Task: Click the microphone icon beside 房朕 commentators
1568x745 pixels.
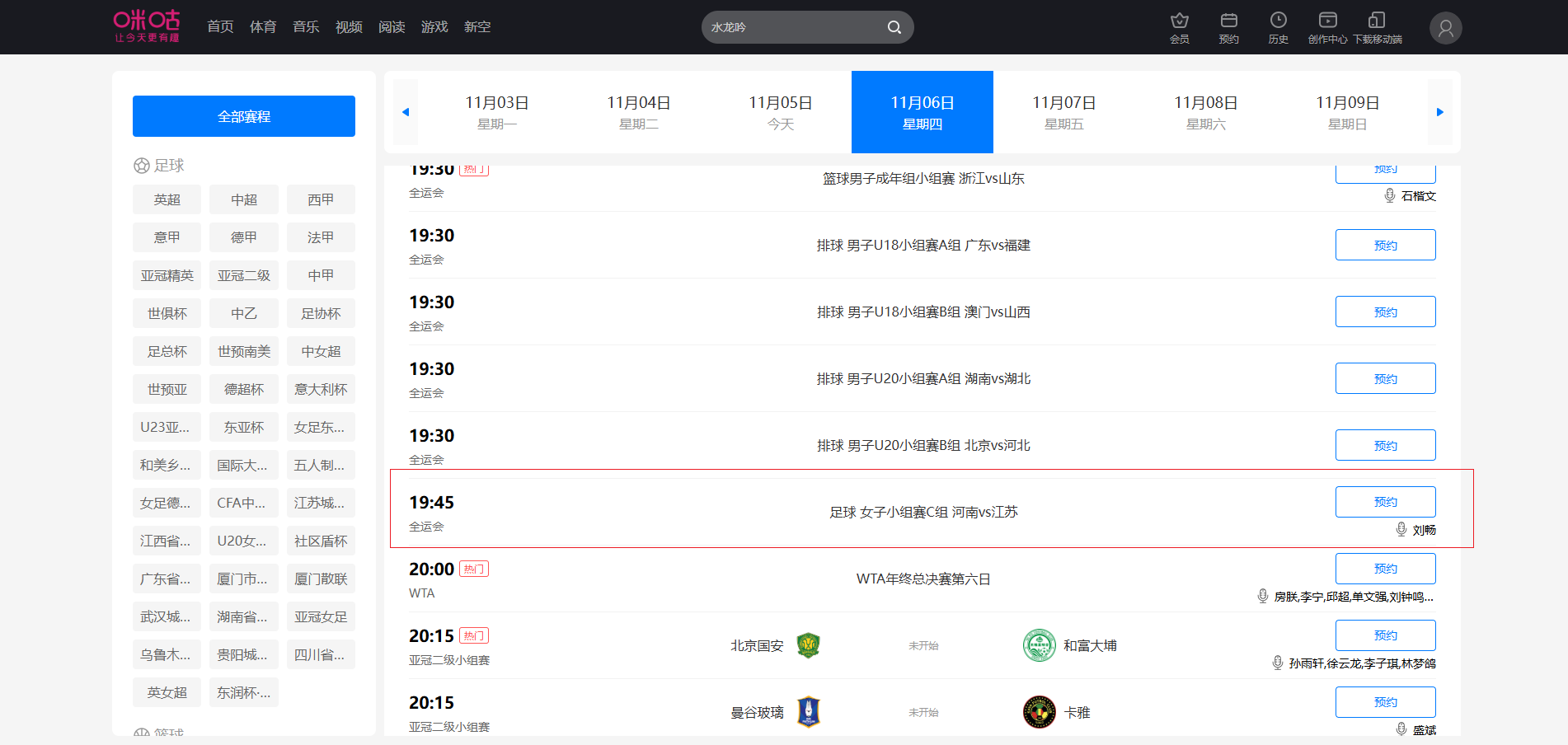Action: [x=1263, y=596]
